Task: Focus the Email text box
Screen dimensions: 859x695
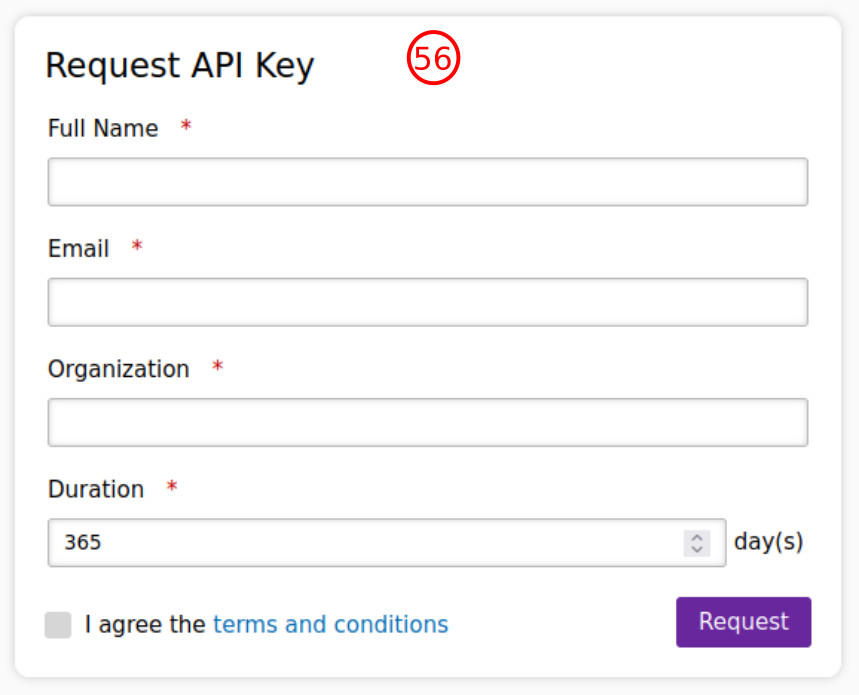Action: click(x=427, y=302)
